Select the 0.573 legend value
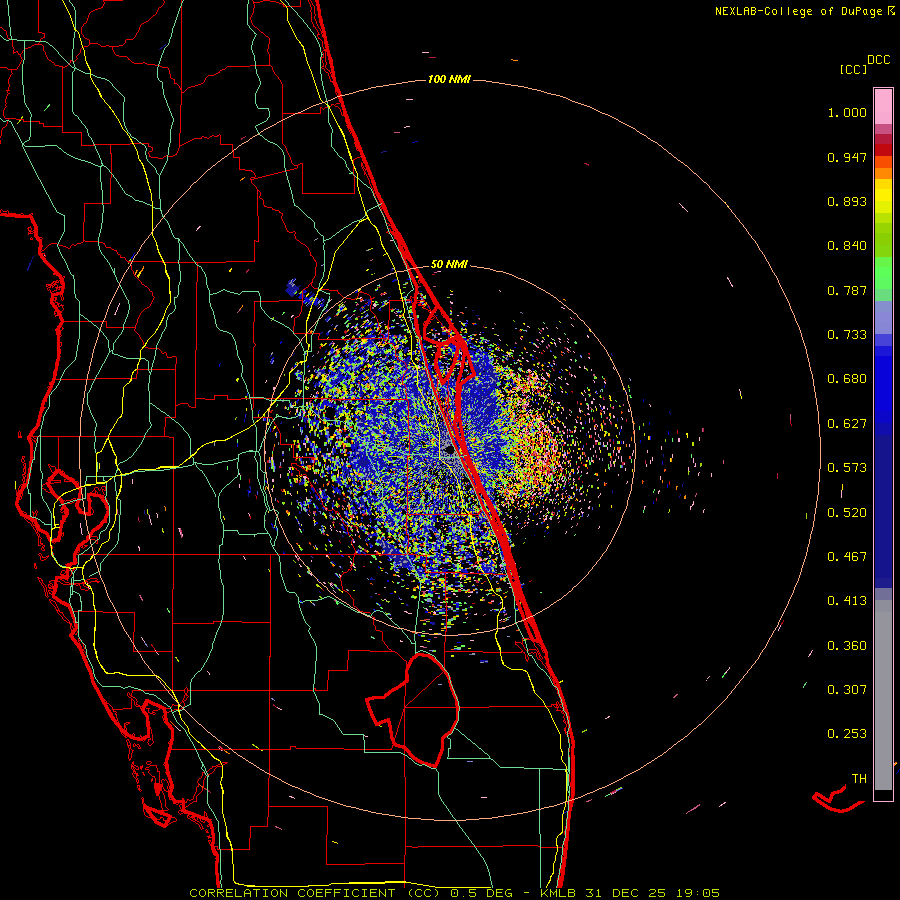900x900 pixels. [x=847, y=468]
